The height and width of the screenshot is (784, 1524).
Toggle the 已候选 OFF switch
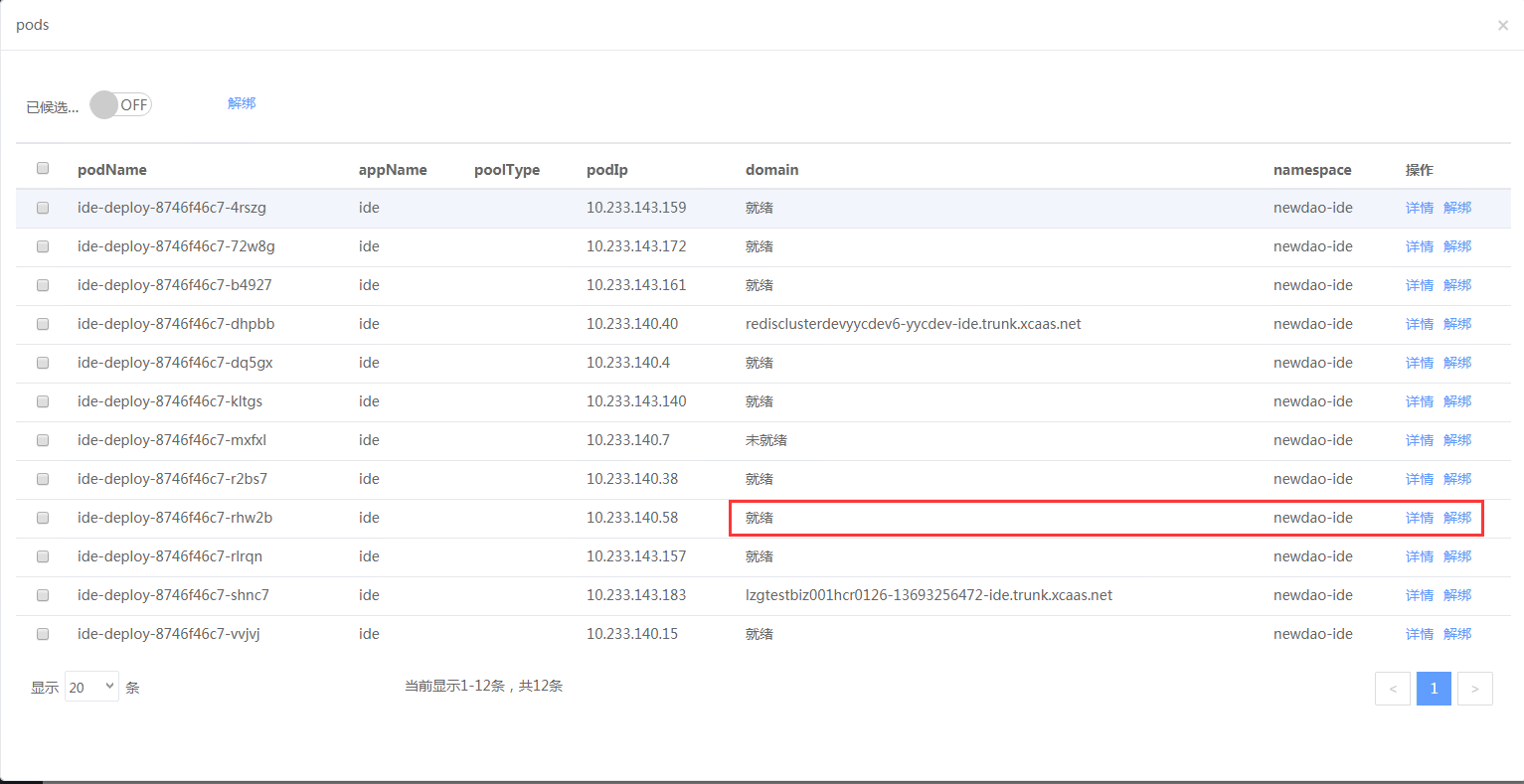[120, 105]
